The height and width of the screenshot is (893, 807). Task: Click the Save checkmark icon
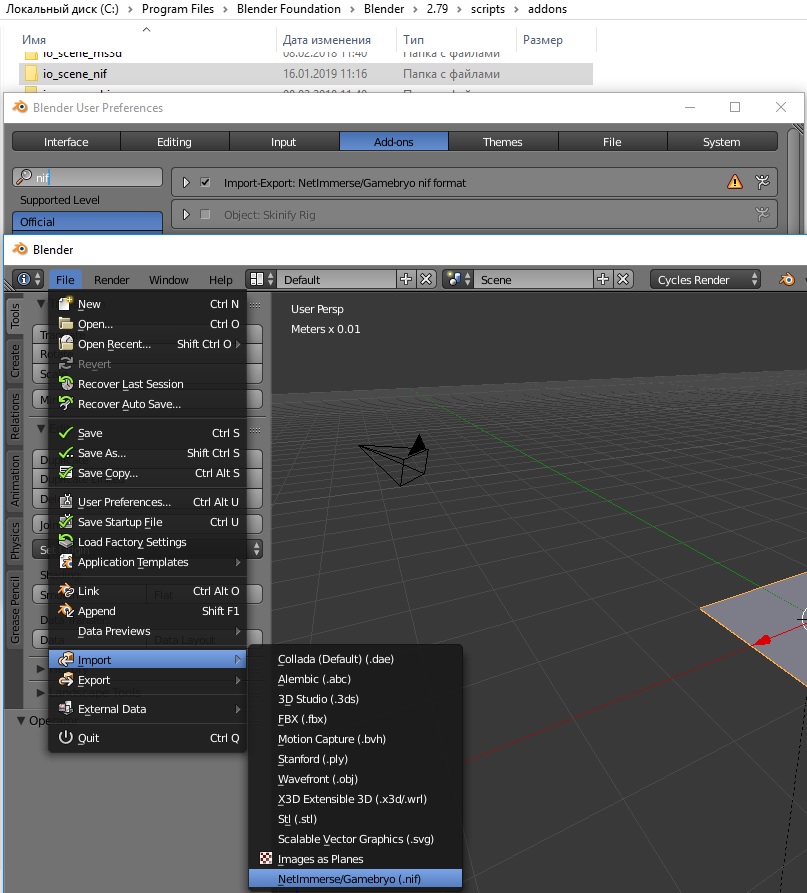[x=66, y=433]
